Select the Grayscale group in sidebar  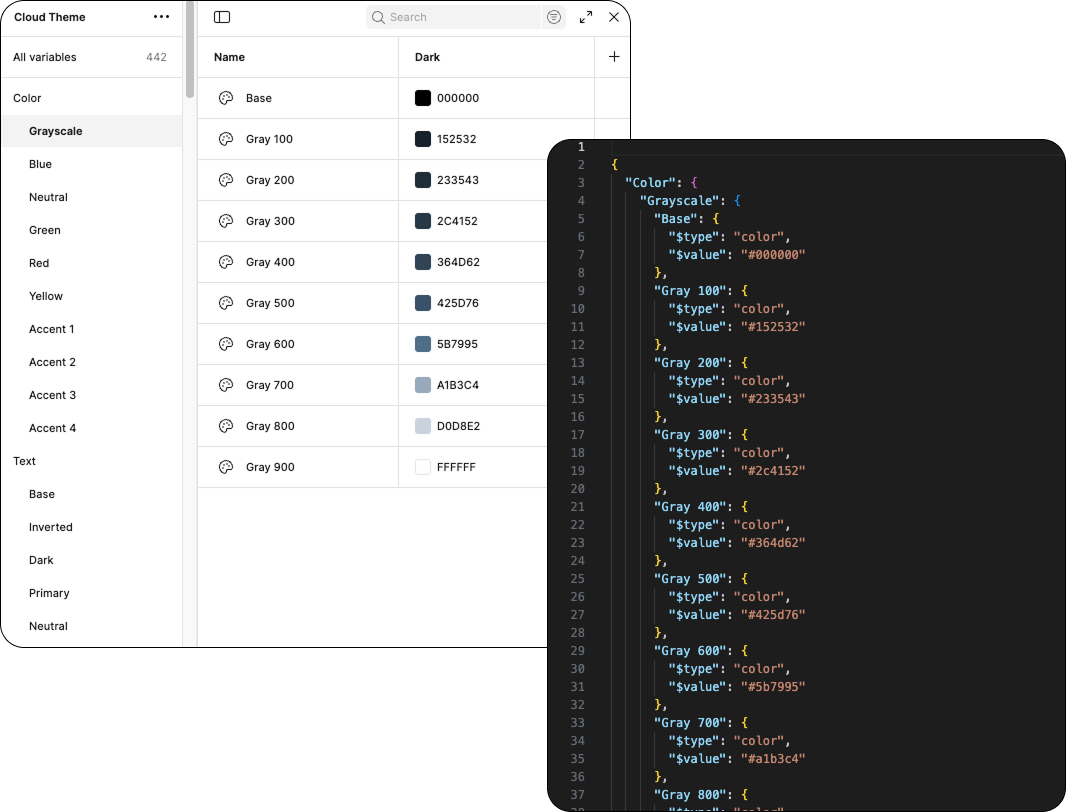tap(56, 131)
